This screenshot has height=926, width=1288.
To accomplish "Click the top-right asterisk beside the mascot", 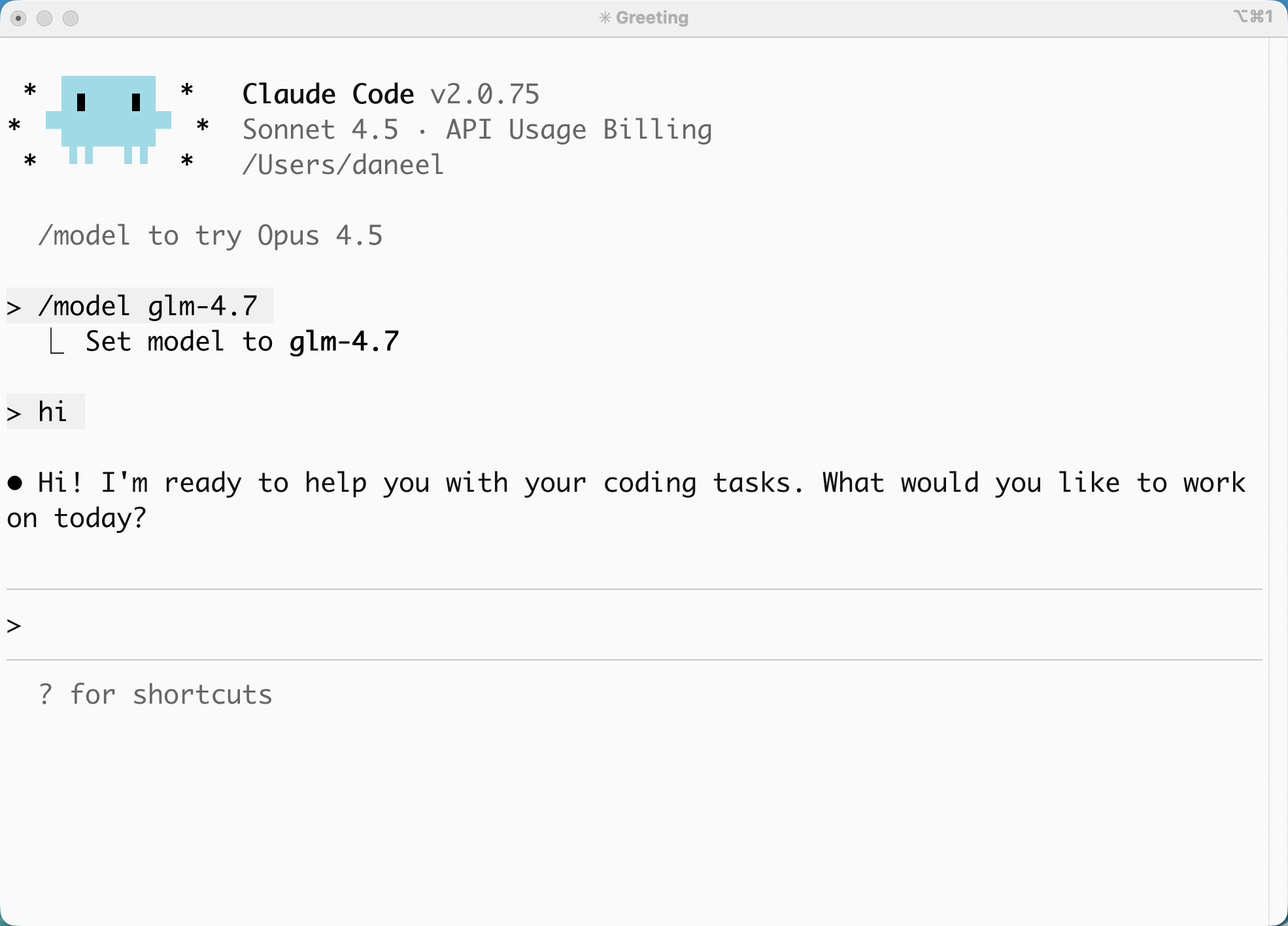I will point(187,90).
